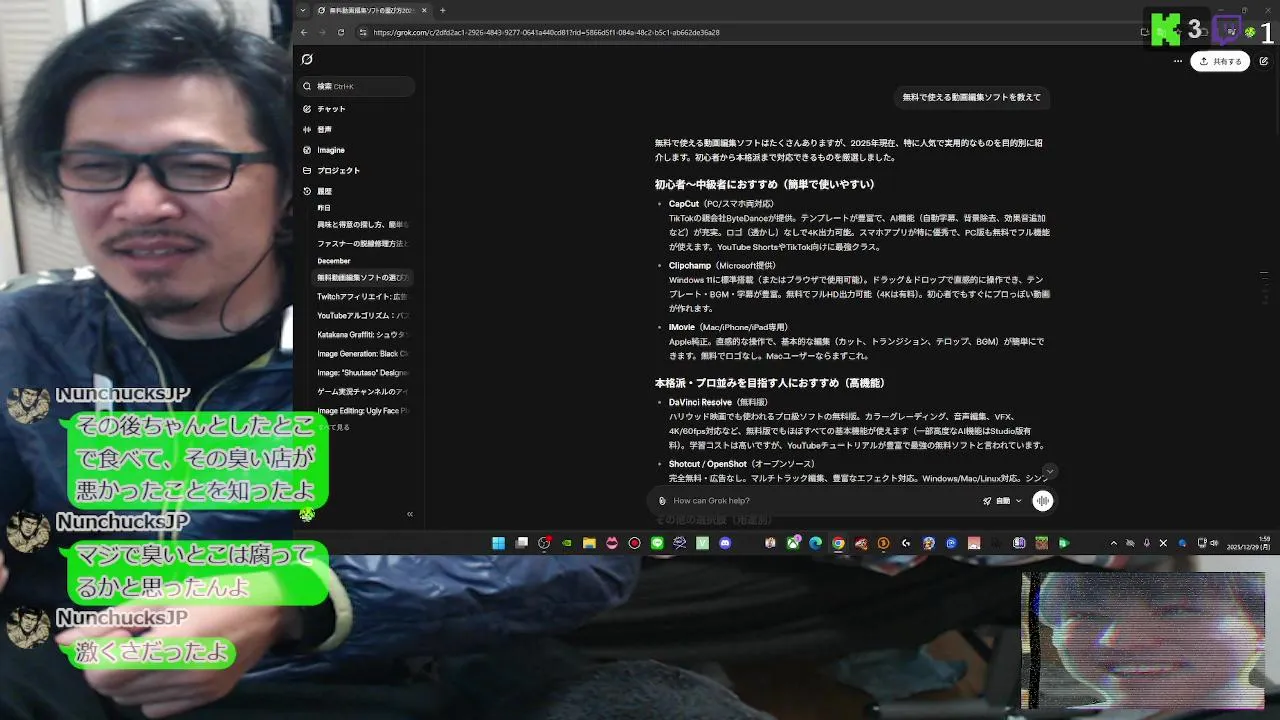Open the 検索 Ctrl+K search box
Viewport: 1280px width, 720px height.
click(x=358, y=86)
